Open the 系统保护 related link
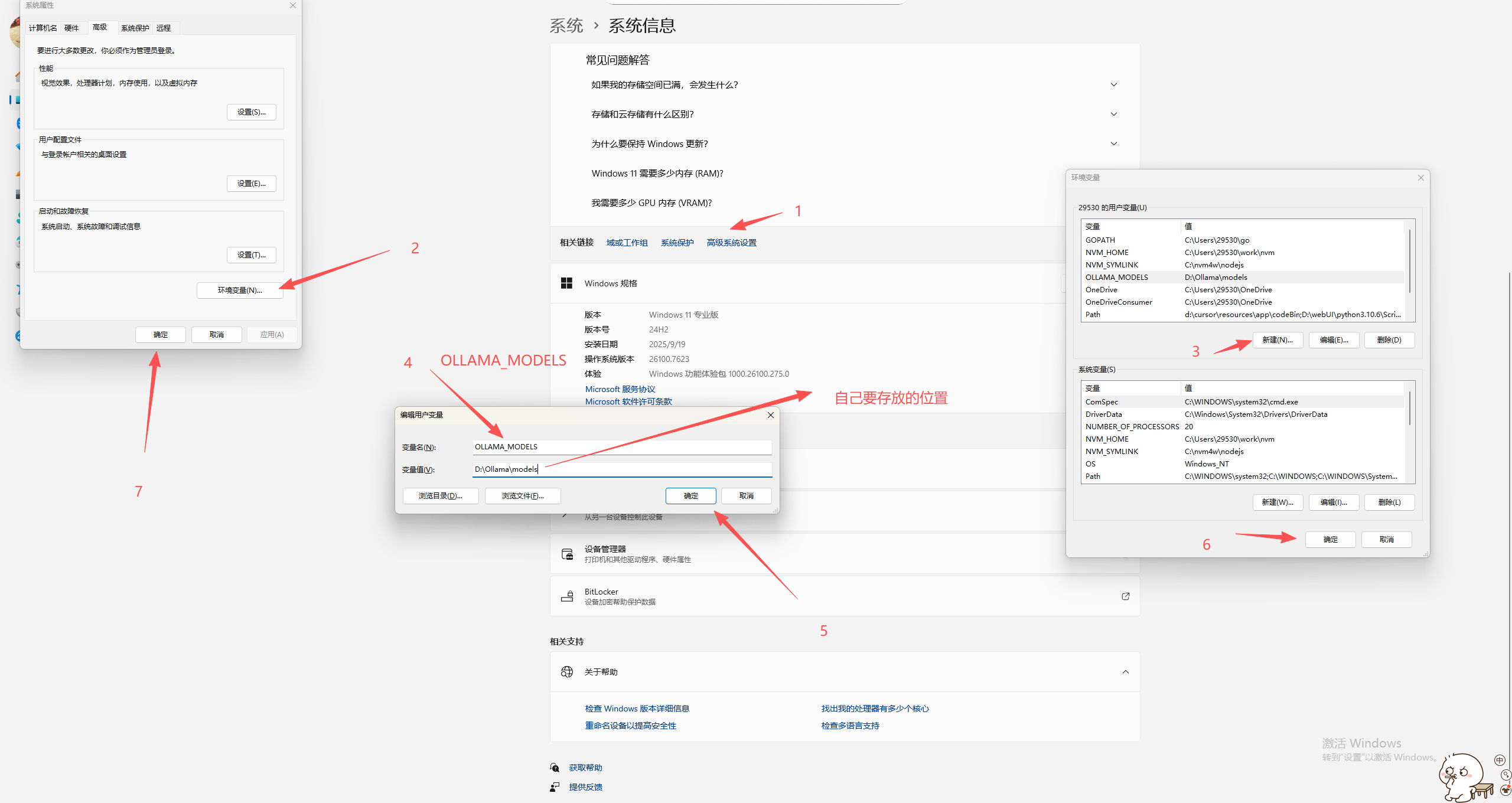1512x803 pixels. pyautogui.click(x=677, y=243)
